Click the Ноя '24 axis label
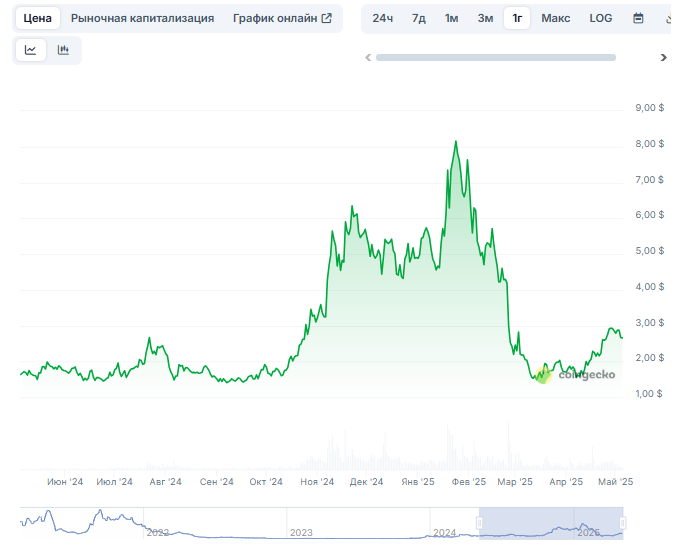The height and width of the screenshot is (548, 685). click(317, 482)
